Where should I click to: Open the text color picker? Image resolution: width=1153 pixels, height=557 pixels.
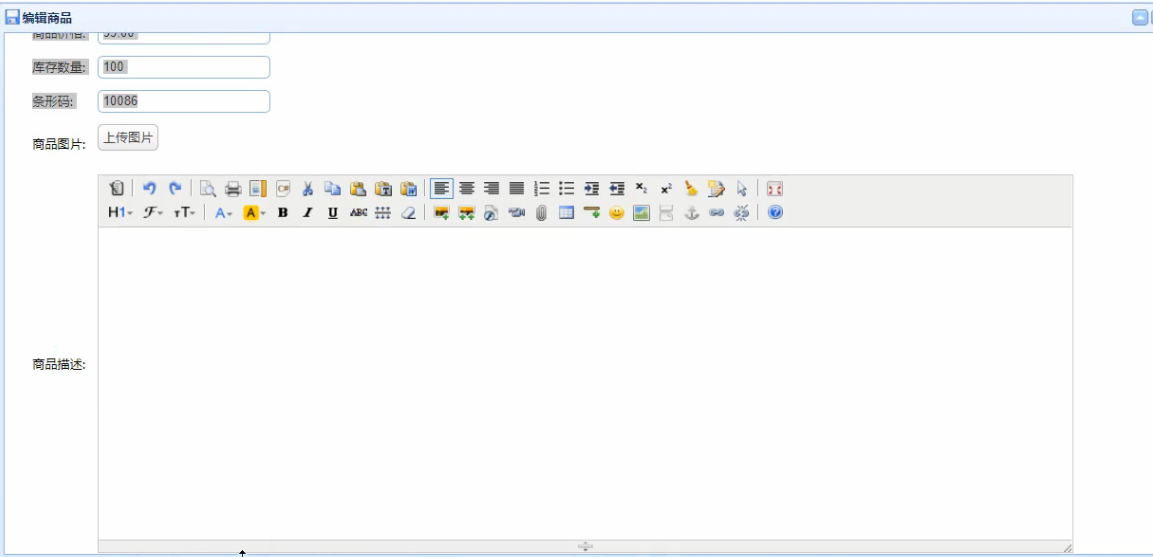tap(224, 213)
